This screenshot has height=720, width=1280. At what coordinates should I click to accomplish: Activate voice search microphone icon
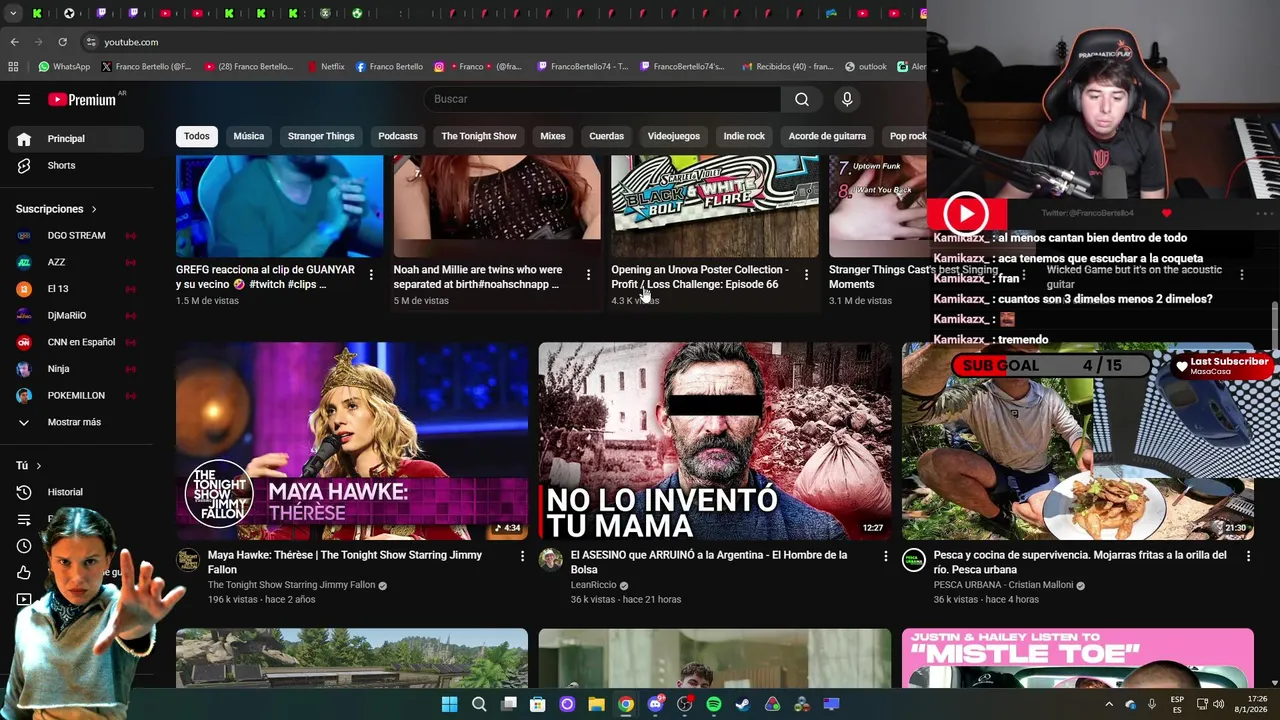pyautogui.click(x=847, y=99)
